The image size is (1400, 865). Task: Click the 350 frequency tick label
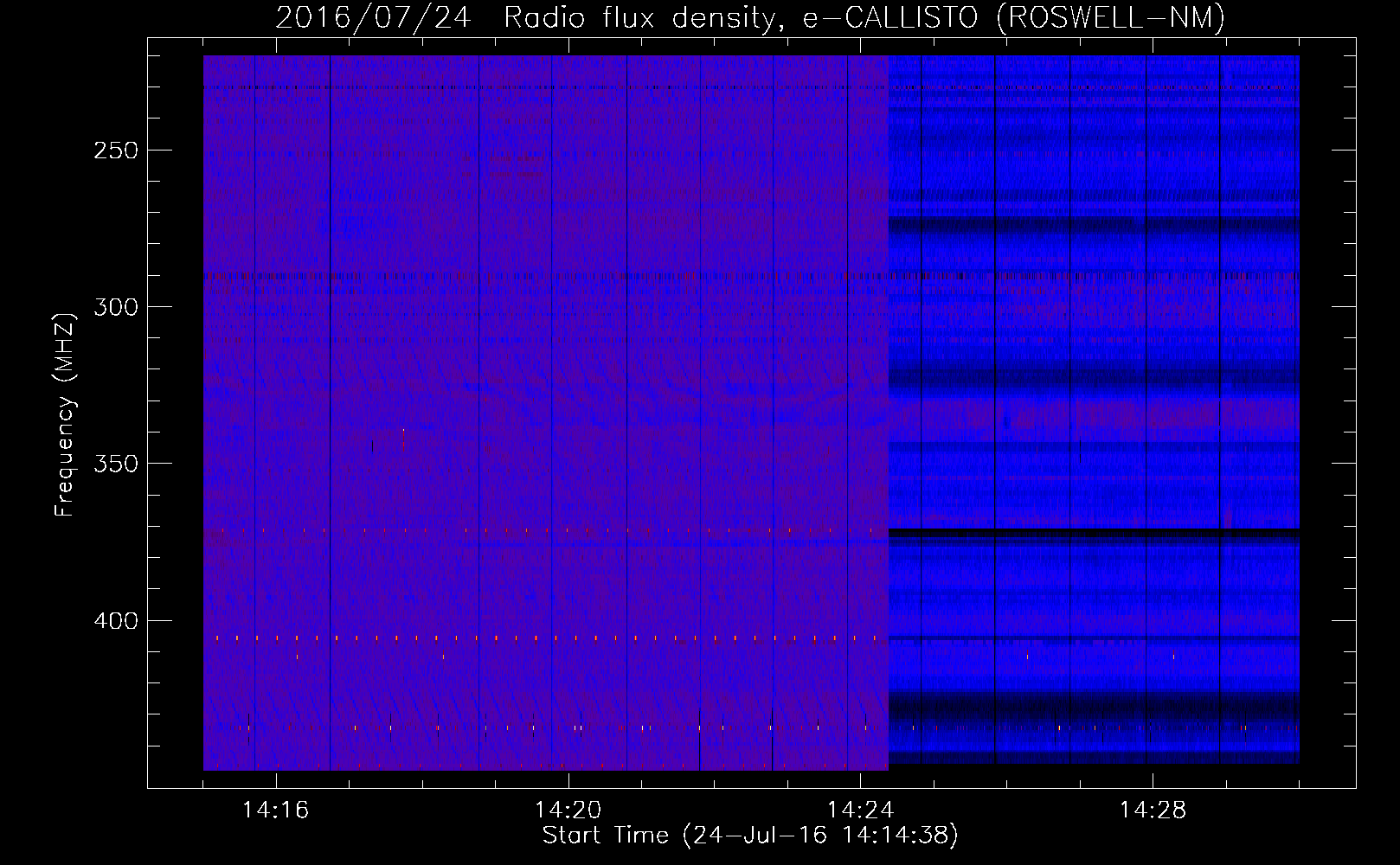point(116,464)
